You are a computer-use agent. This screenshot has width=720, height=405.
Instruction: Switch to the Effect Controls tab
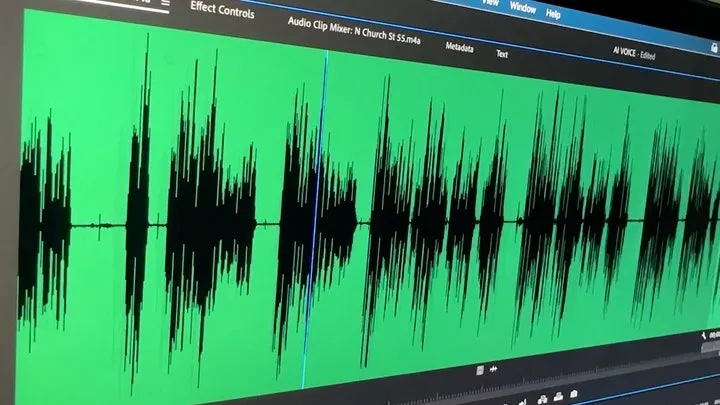point(222,10)
